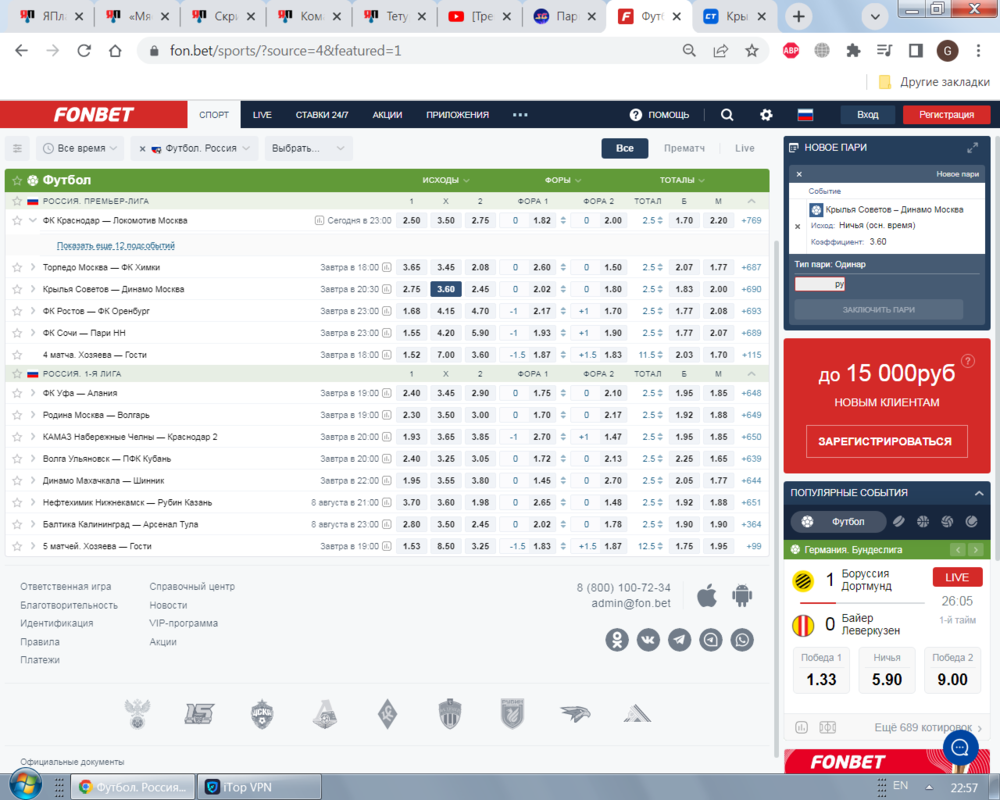Favorite the ФК Краснодар — Локомотив Москва match
Screen dimensions: 1000x800
point(17,221)
